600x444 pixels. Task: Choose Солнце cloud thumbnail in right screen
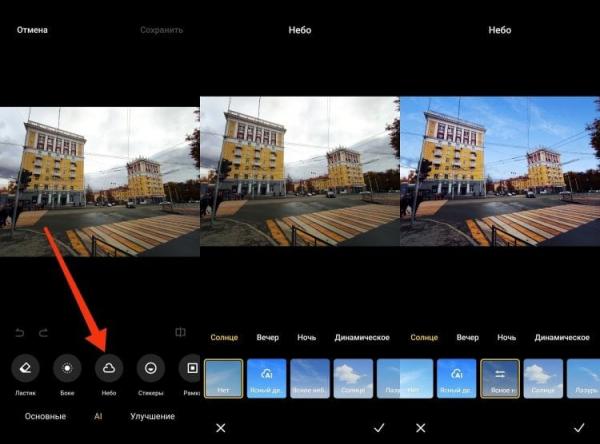click(x=543, y=379)
